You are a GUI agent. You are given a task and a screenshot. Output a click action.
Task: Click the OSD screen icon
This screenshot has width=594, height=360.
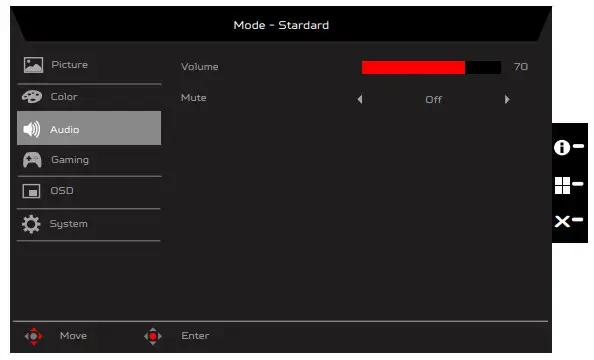[x=31, y=191]
